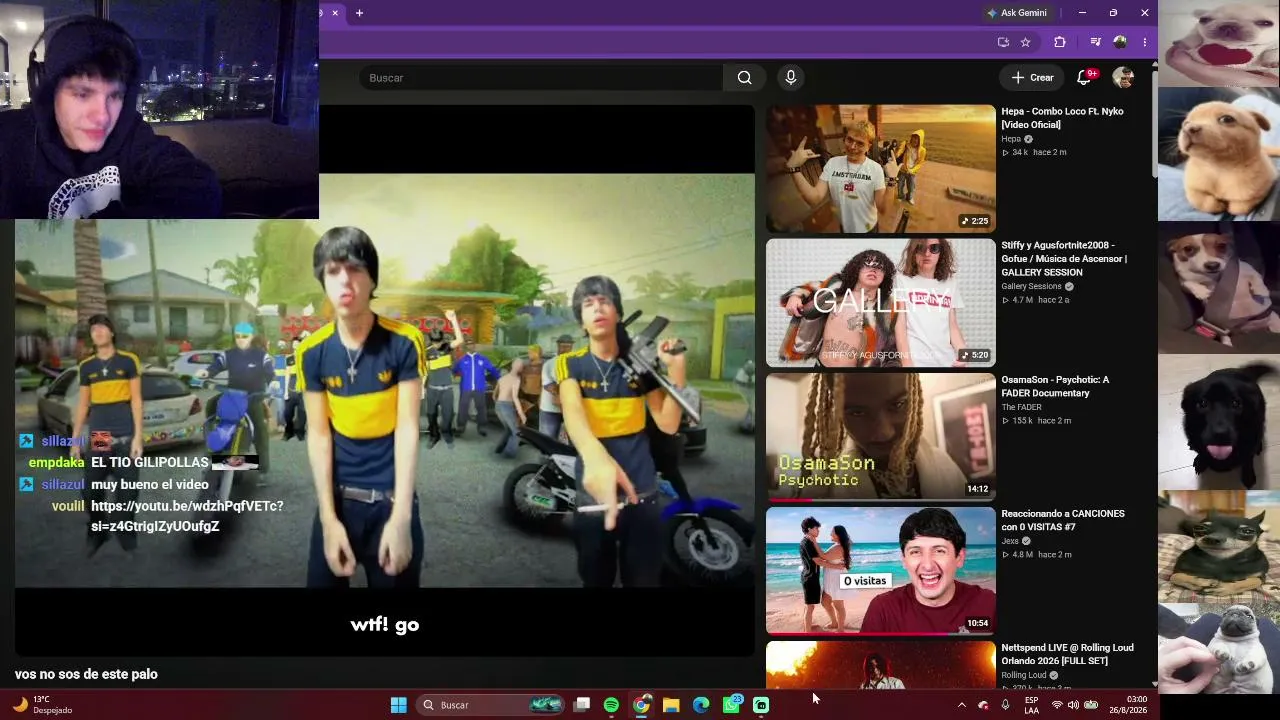1280x720 pixels.
Task: Open the OsamaSon Psychotic documentary thumbnail
Action: [x=881, y=437]
